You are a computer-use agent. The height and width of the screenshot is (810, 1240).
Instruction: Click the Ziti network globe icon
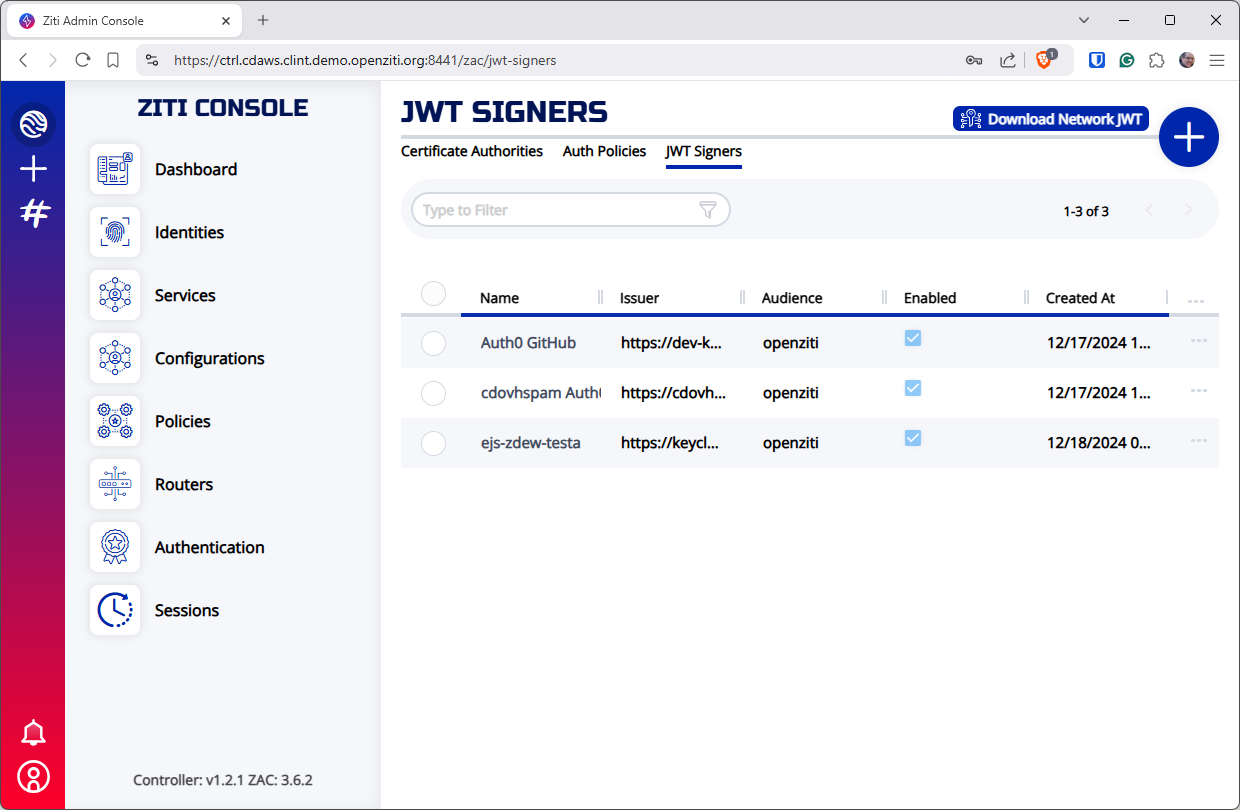[33, 124]
